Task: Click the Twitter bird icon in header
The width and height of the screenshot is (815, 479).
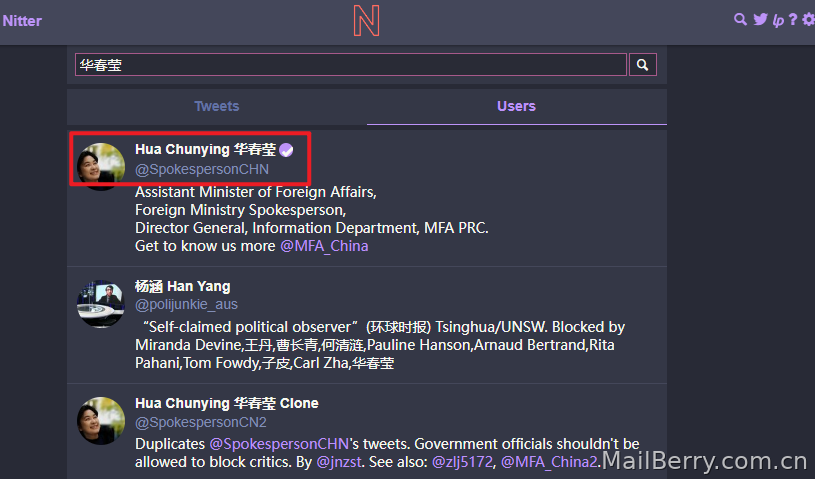Action: 760,20
